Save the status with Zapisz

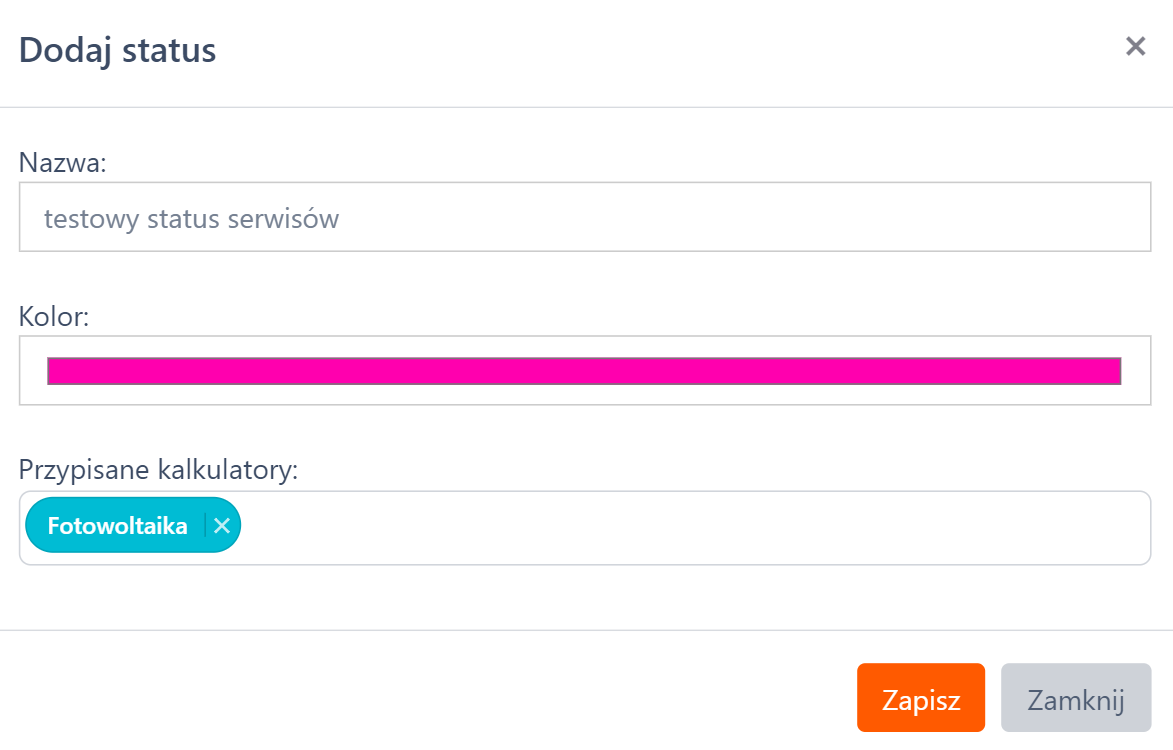coord(920,698)
